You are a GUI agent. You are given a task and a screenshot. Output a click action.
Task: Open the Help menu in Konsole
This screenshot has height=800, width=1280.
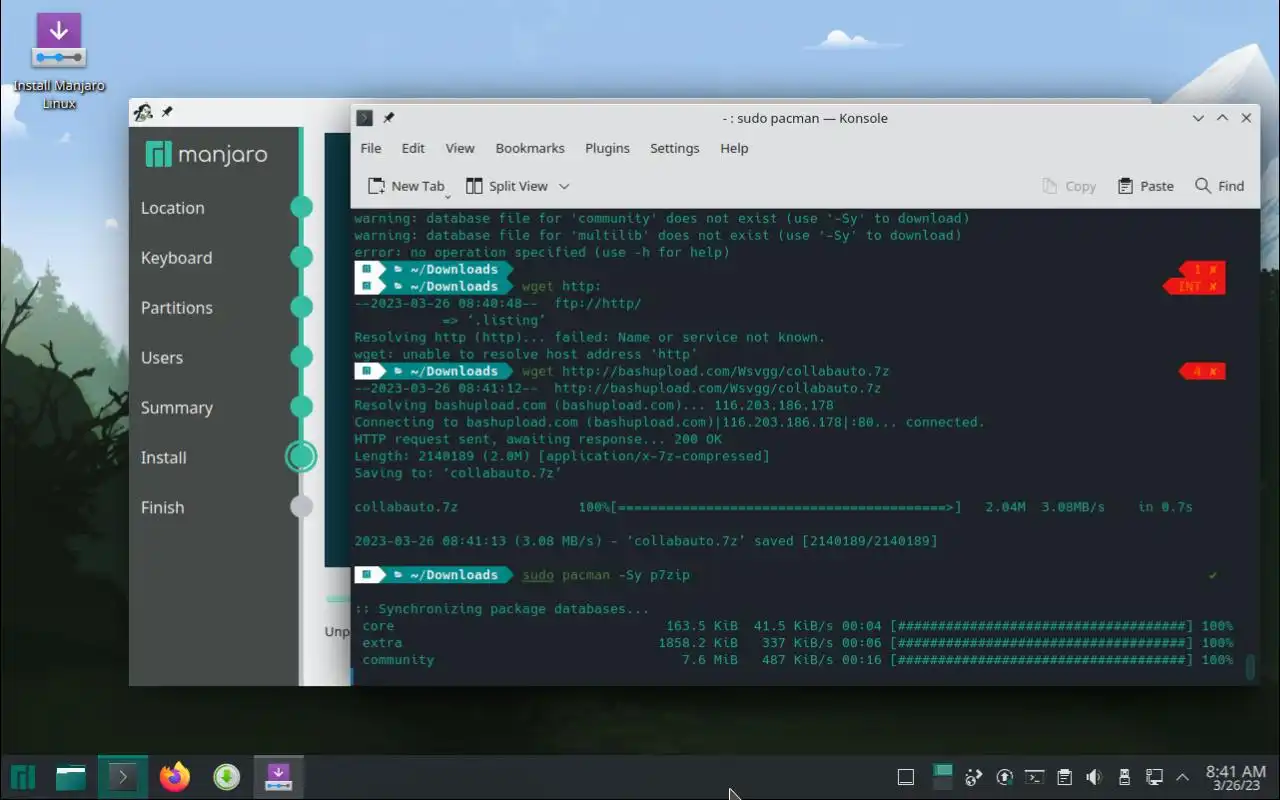click(734, 148)
